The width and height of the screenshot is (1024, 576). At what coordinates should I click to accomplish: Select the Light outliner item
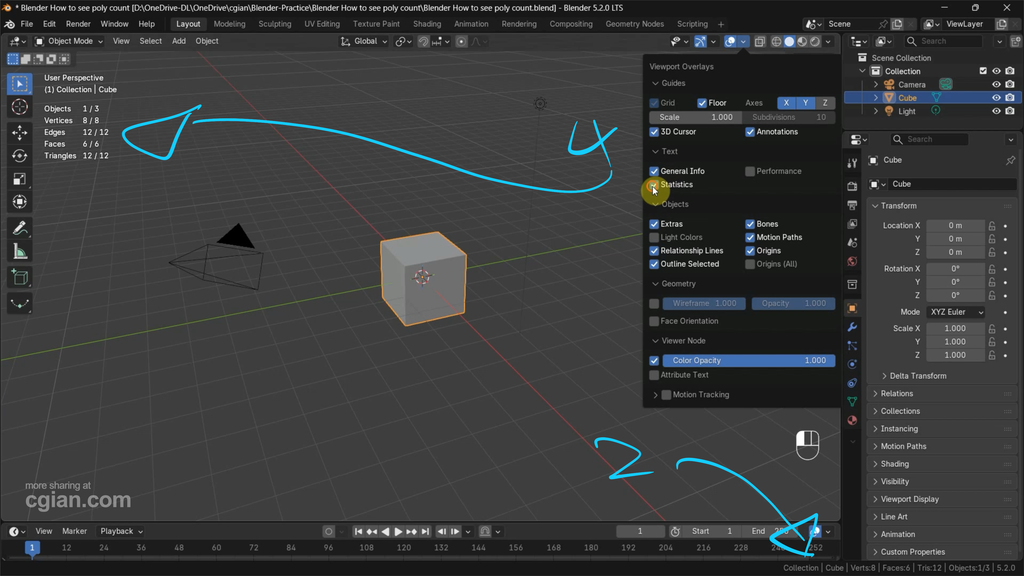(906, 112)
